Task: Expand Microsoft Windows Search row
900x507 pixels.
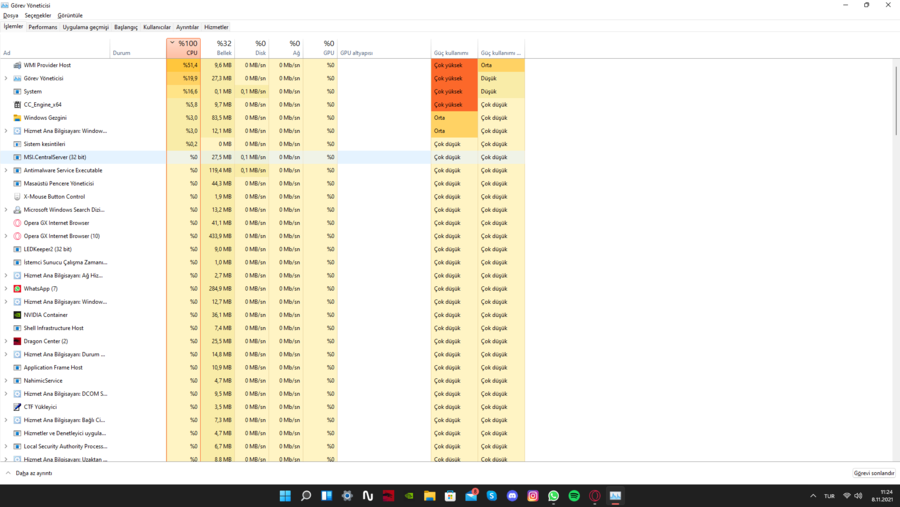Action: (x=6, y=210)
